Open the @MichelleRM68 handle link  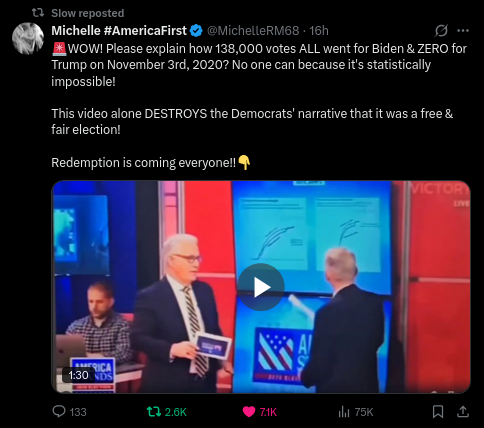point(253,31)
